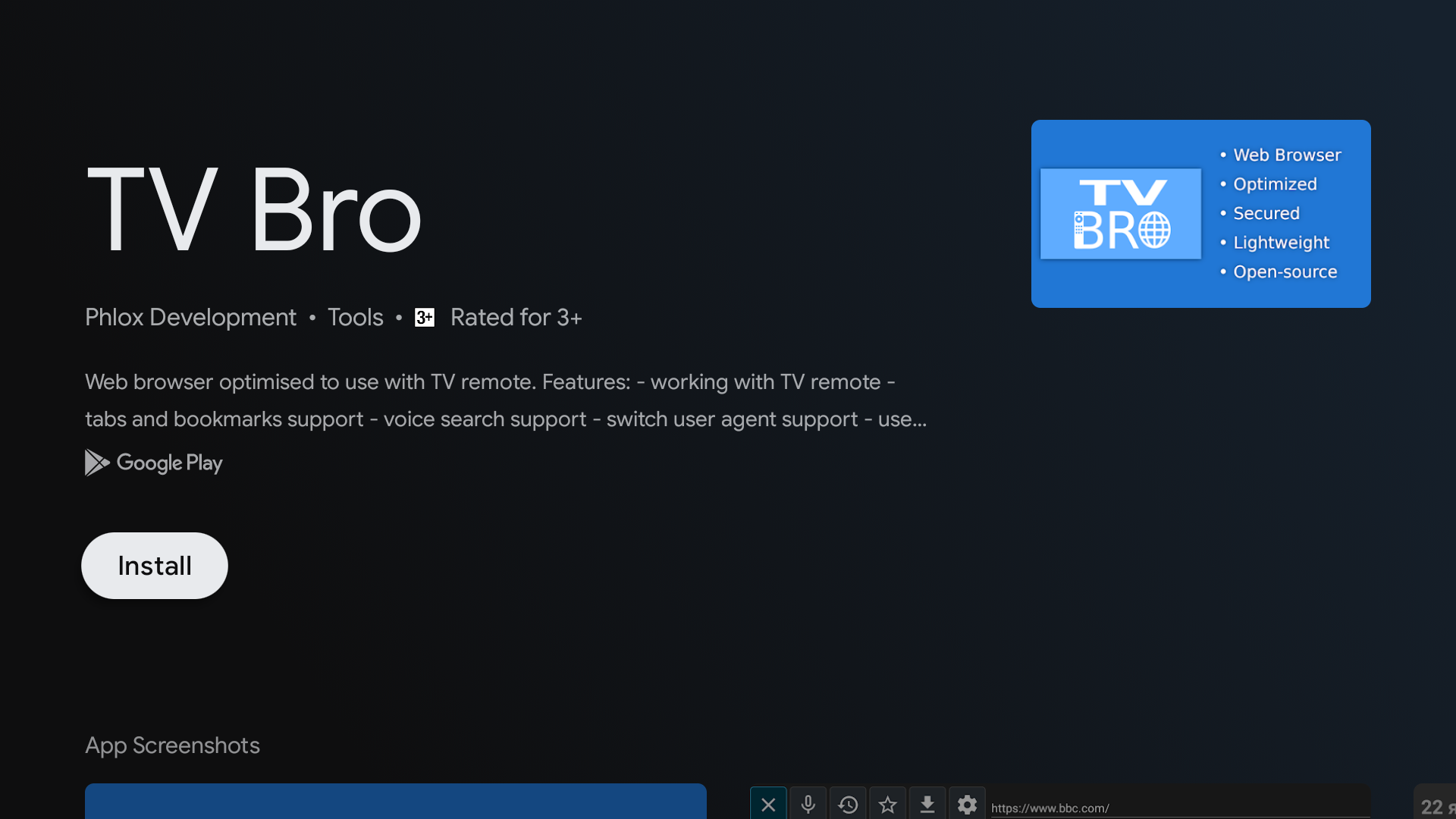The height and width of the screenshot is (819, 1456).
Task: Click the 3+ content rating badge
Action: coord(425,318)
